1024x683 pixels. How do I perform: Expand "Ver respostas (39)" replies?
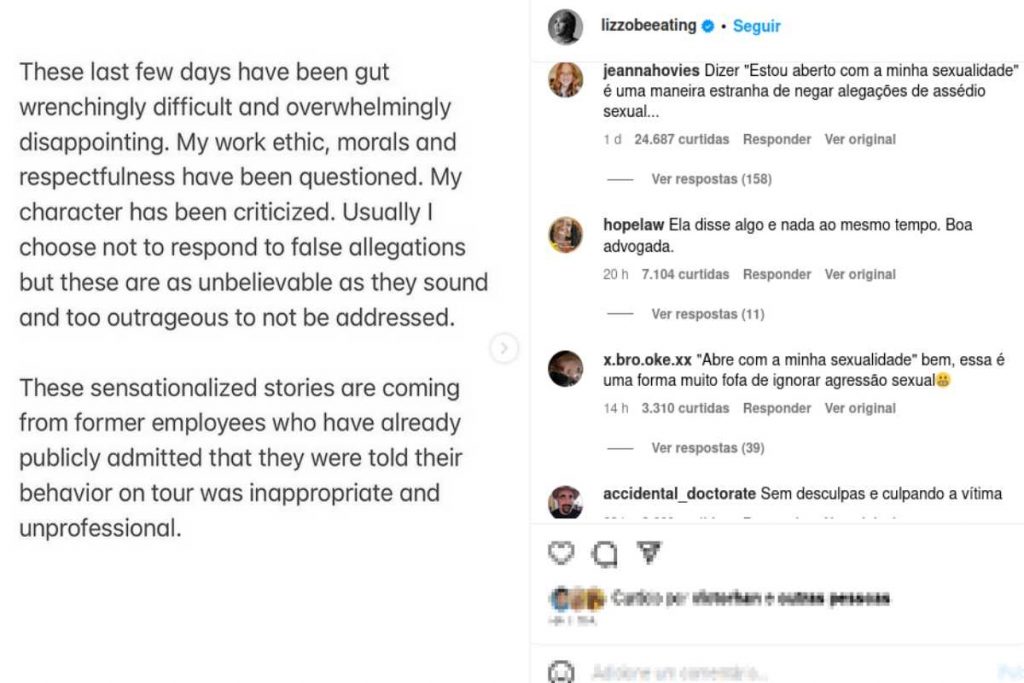(707, 448)
